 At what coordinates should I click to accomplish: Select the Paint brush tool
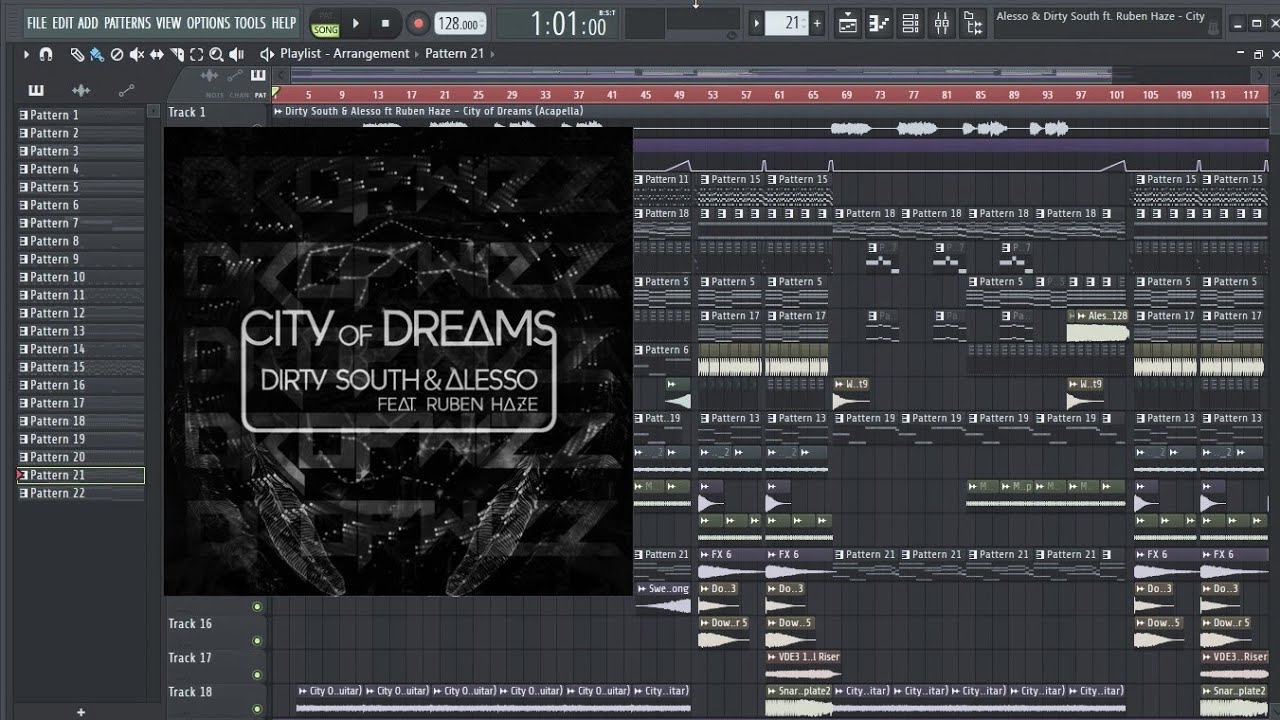coord(96,54)
